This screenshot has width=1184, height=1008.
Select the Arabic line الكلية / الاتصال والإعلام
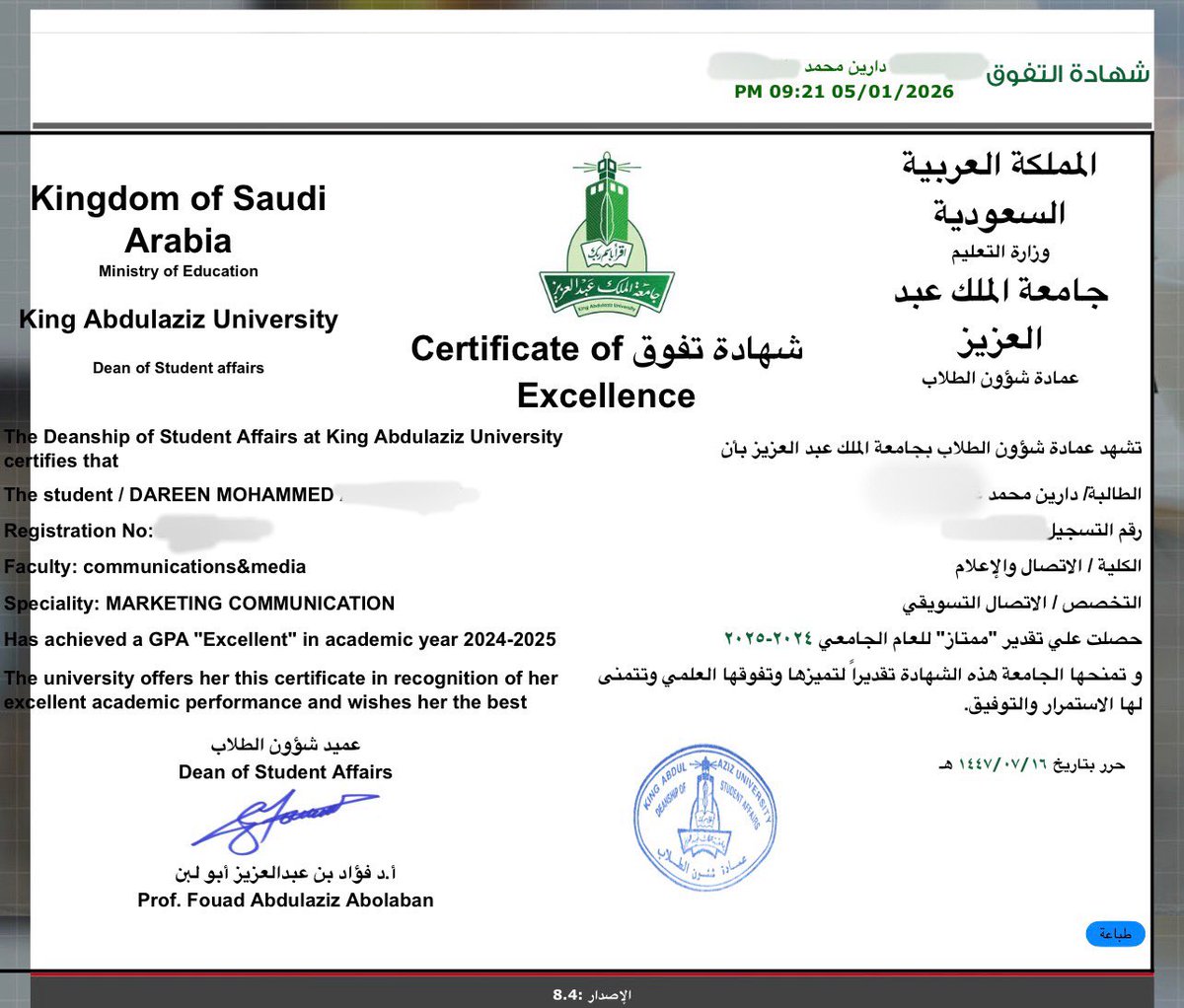click(x=1048, y=566)
